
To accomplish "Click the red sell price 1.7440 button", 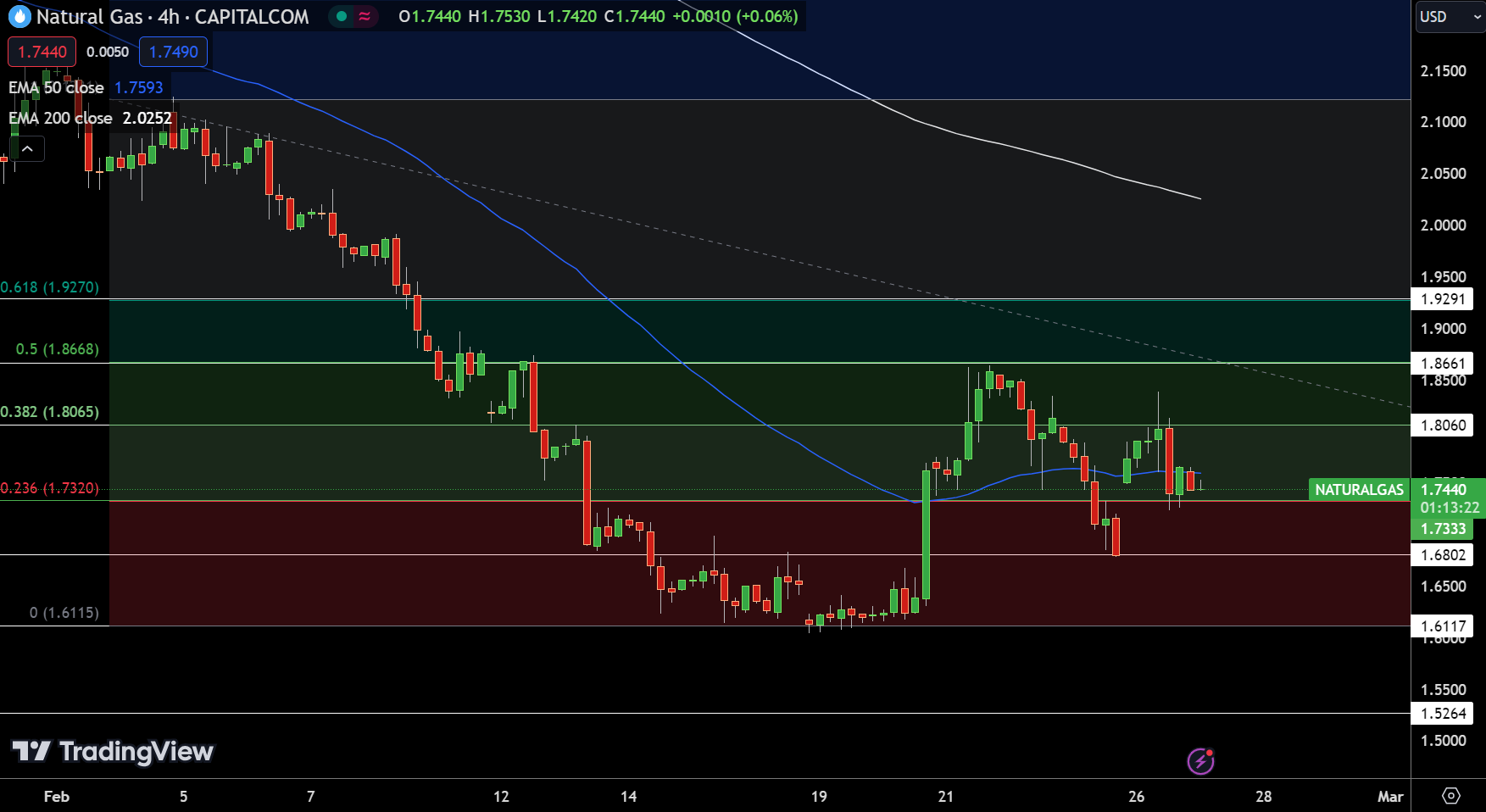I will tap(42, 52).
